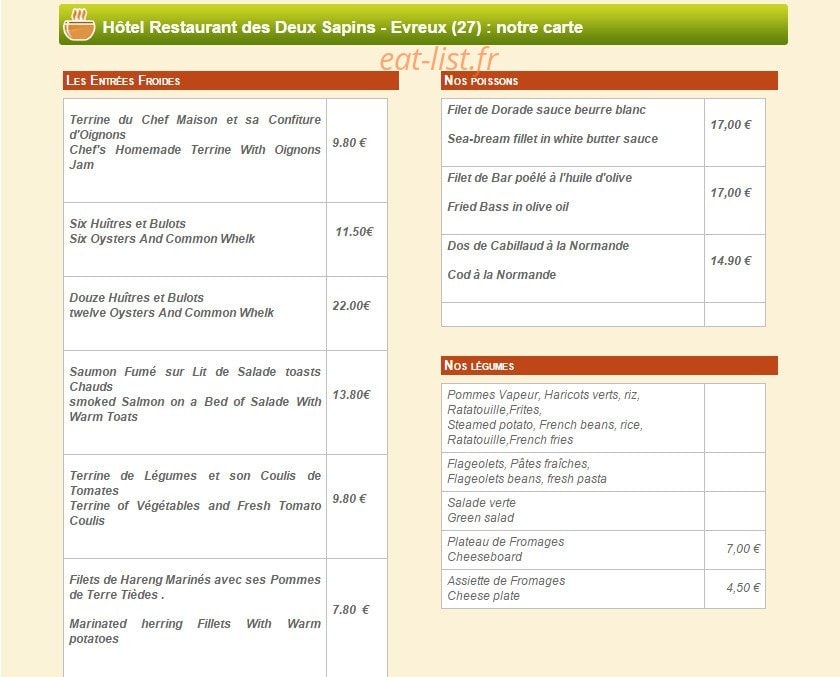Click Terrine du Chef Maison dish description

coord(195,142)
